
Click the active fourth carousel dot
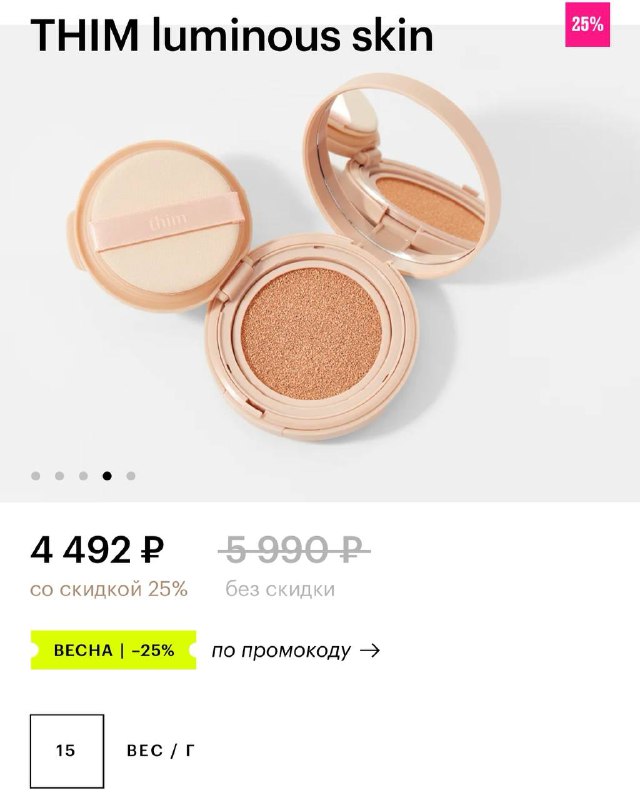point(107,476)
